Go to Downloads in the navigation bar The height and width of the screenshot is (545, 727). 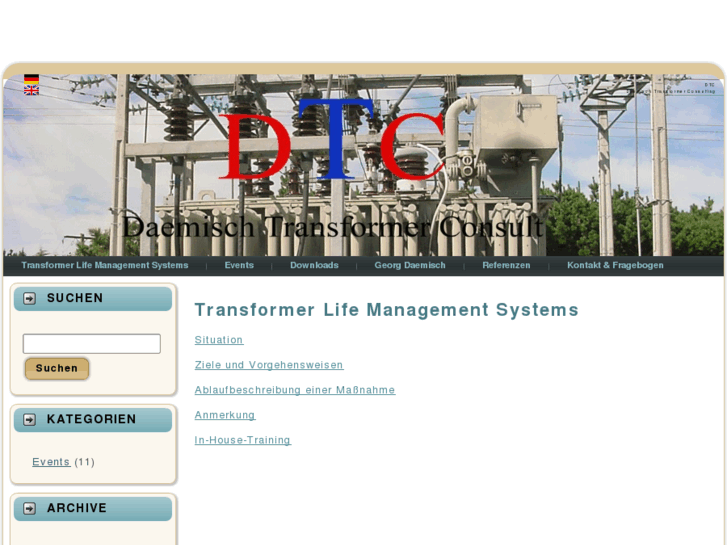(314, 265)
